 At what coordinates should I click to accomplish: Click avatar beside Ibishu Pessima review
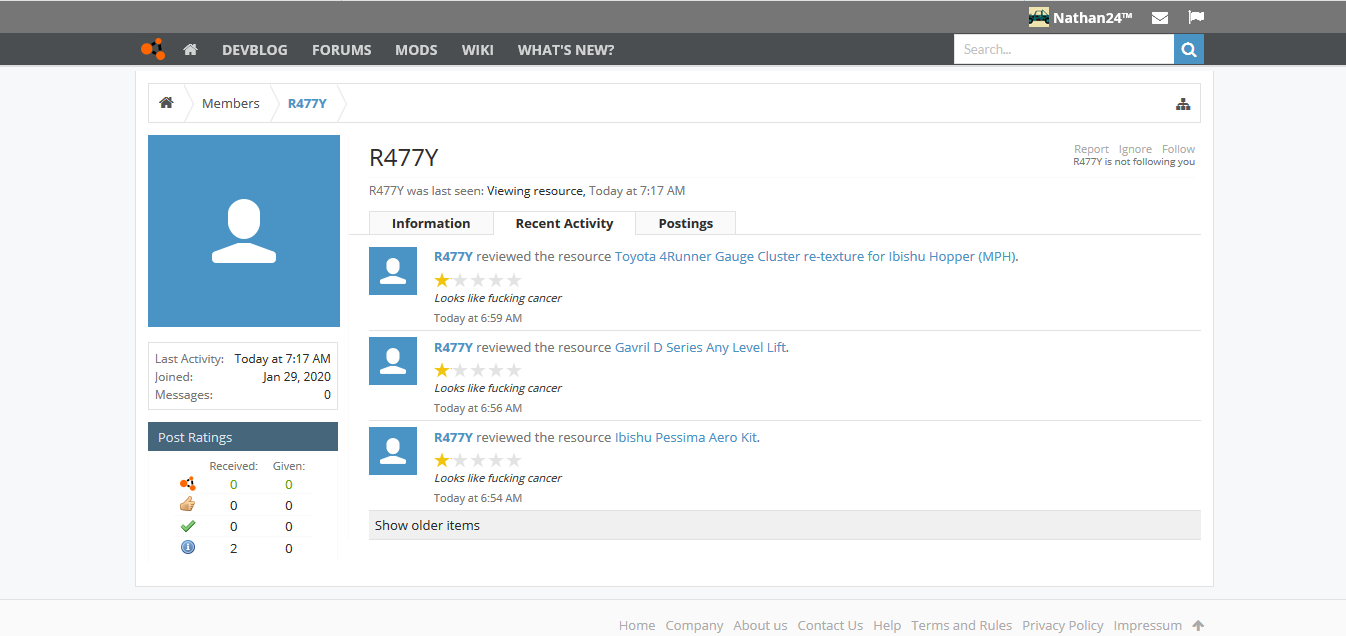pos(393,451)
